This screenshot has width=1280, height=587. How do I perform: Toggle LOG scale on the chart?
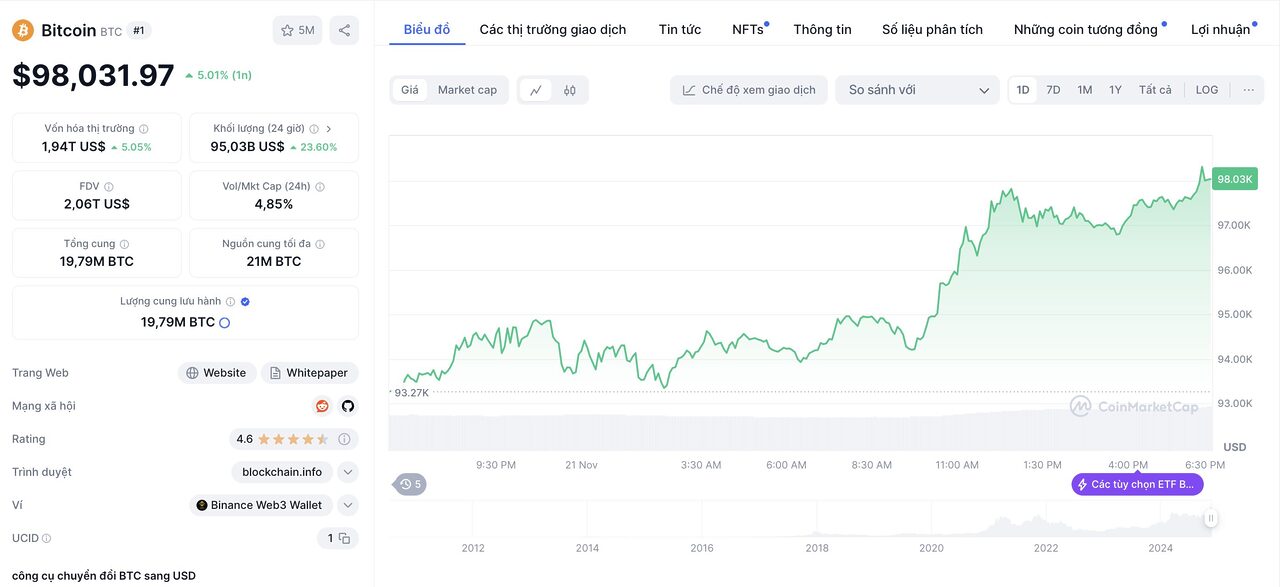(x=1207, y=90)
